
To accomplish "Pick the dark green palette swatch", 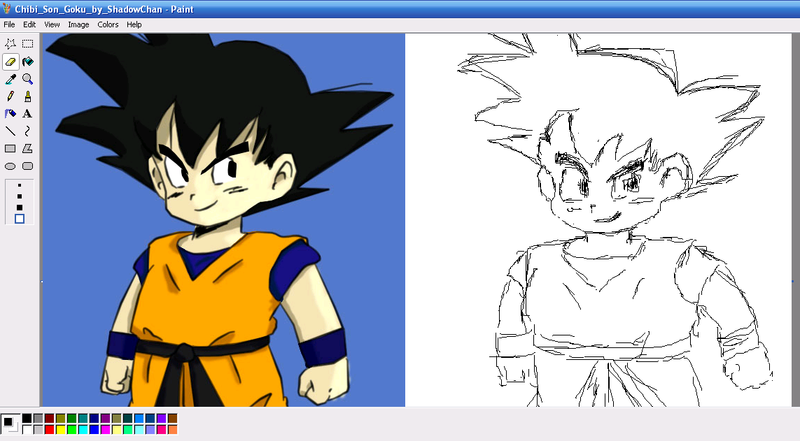I will 71,418.
